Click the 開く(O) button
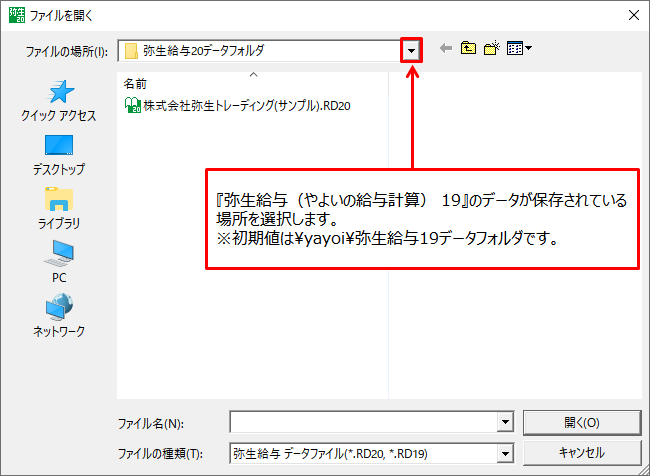The height and width of the screenshot is (476, 650). click(582, 423)
